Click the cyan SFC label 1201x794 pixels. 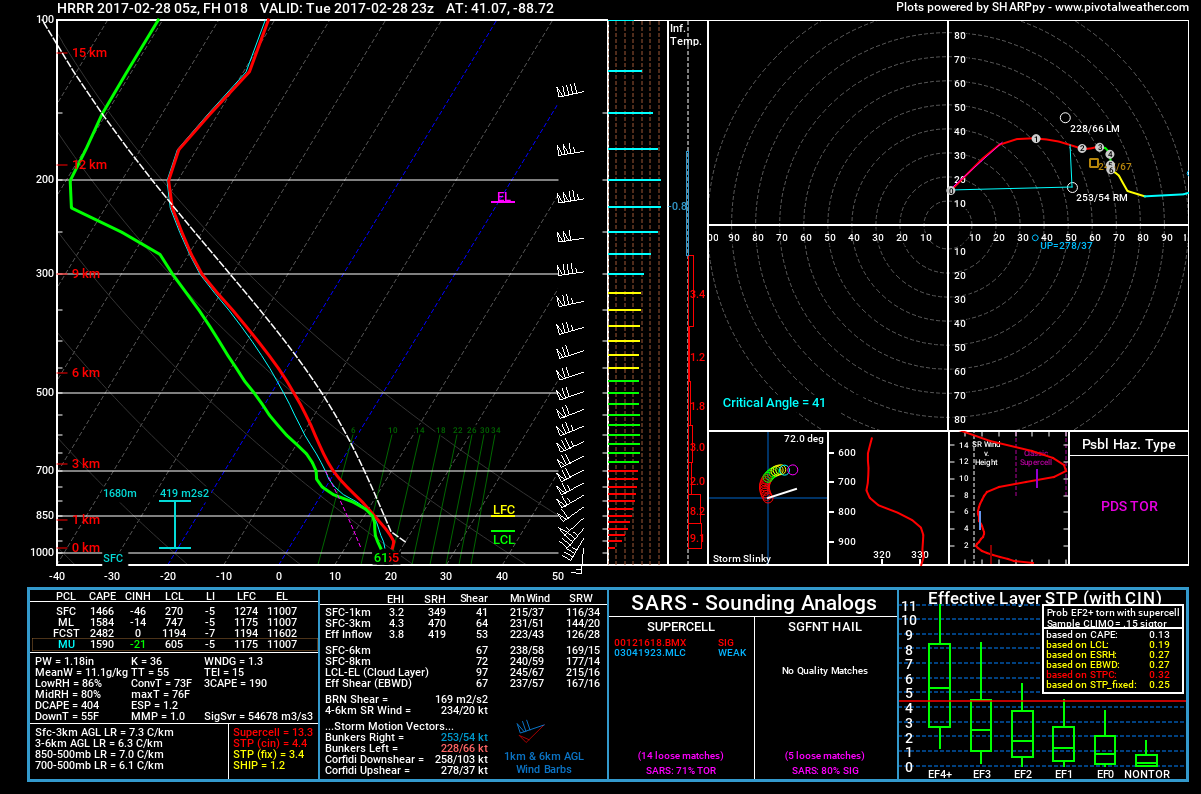tap(113, 558)
